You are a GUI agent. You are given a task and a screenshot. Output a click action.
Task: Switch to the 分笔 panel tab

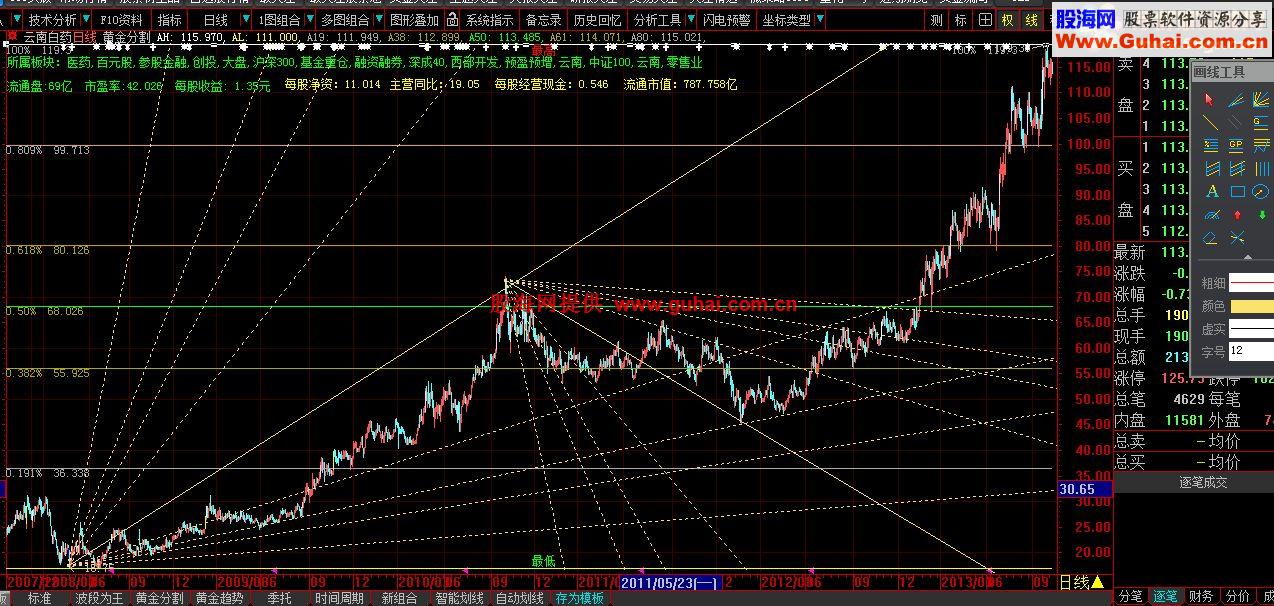(1130, 597)
